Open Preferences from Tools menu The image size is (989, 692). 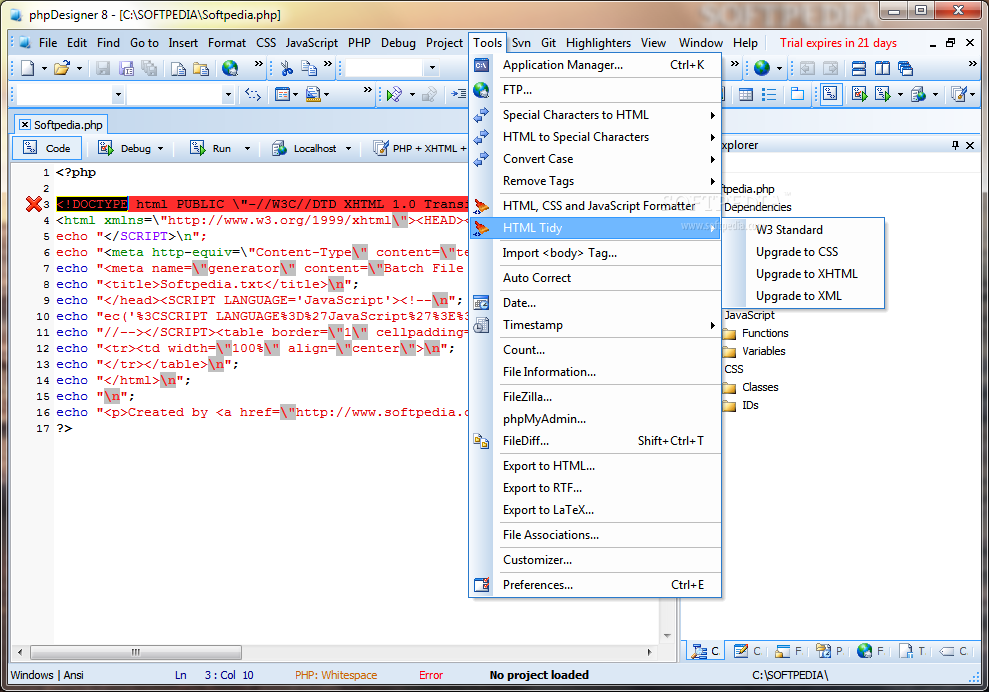(x=597, y=585)
